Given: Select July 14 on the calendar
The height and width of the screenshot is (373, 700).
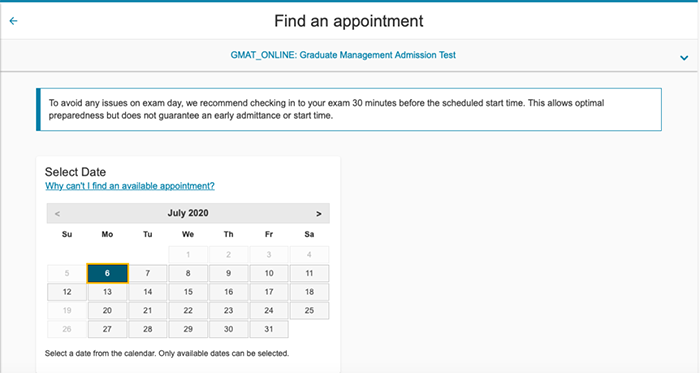Looking at the screenshot, I should [148, 292].
